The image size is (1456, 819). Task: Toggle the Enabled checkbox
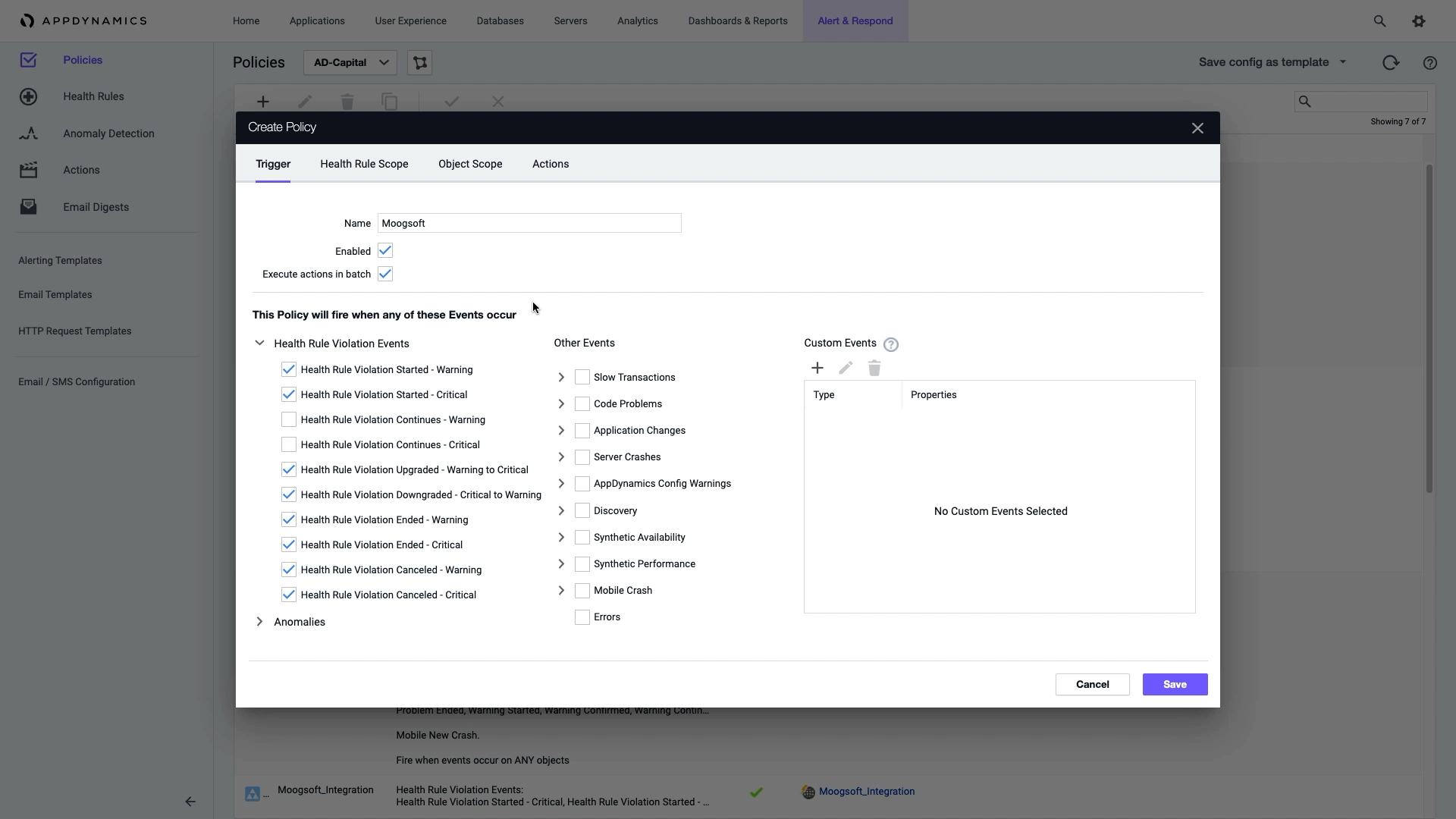385,251
